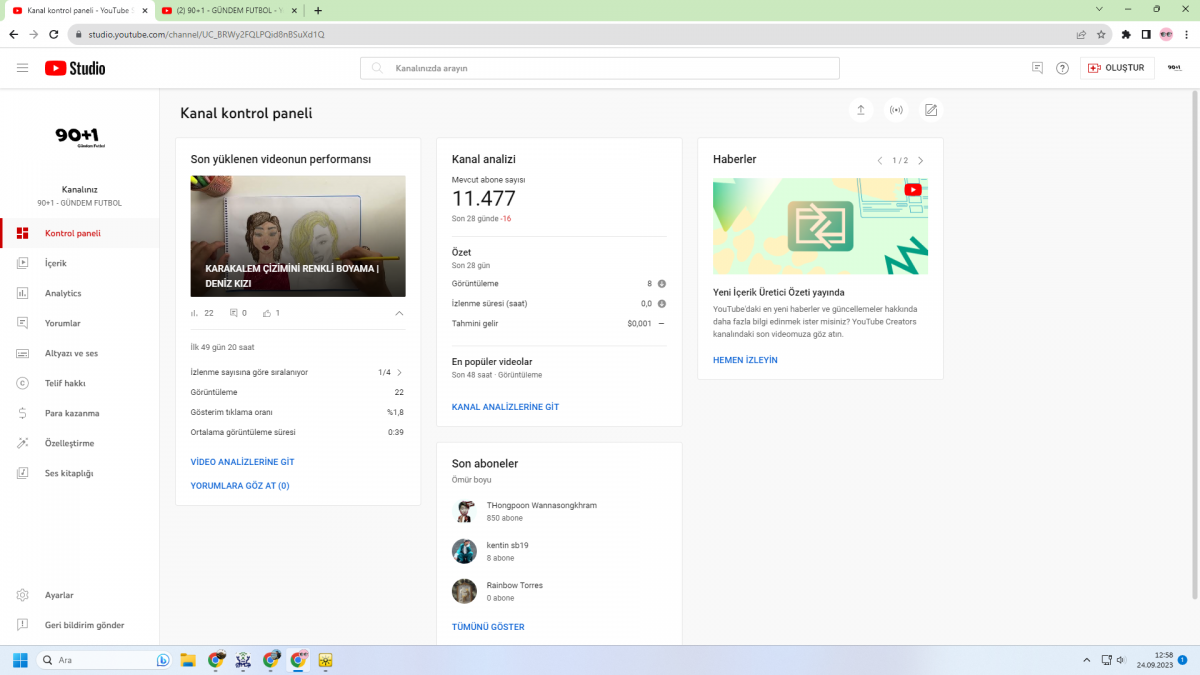Click the Studio search field
Screen dimensions: 1200x675
coord(600,68)
